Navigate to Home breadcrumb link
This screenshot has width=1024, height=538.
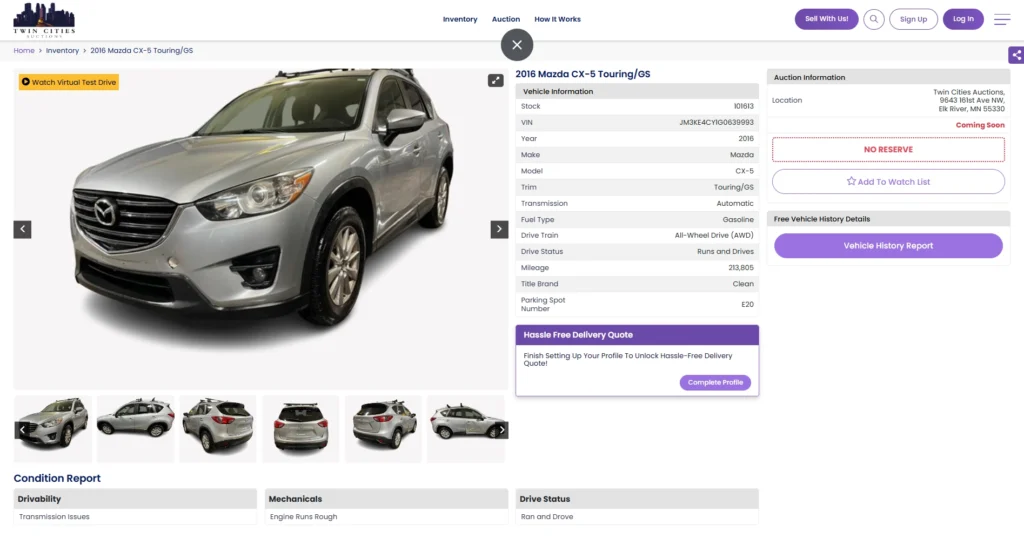point(24,50)
